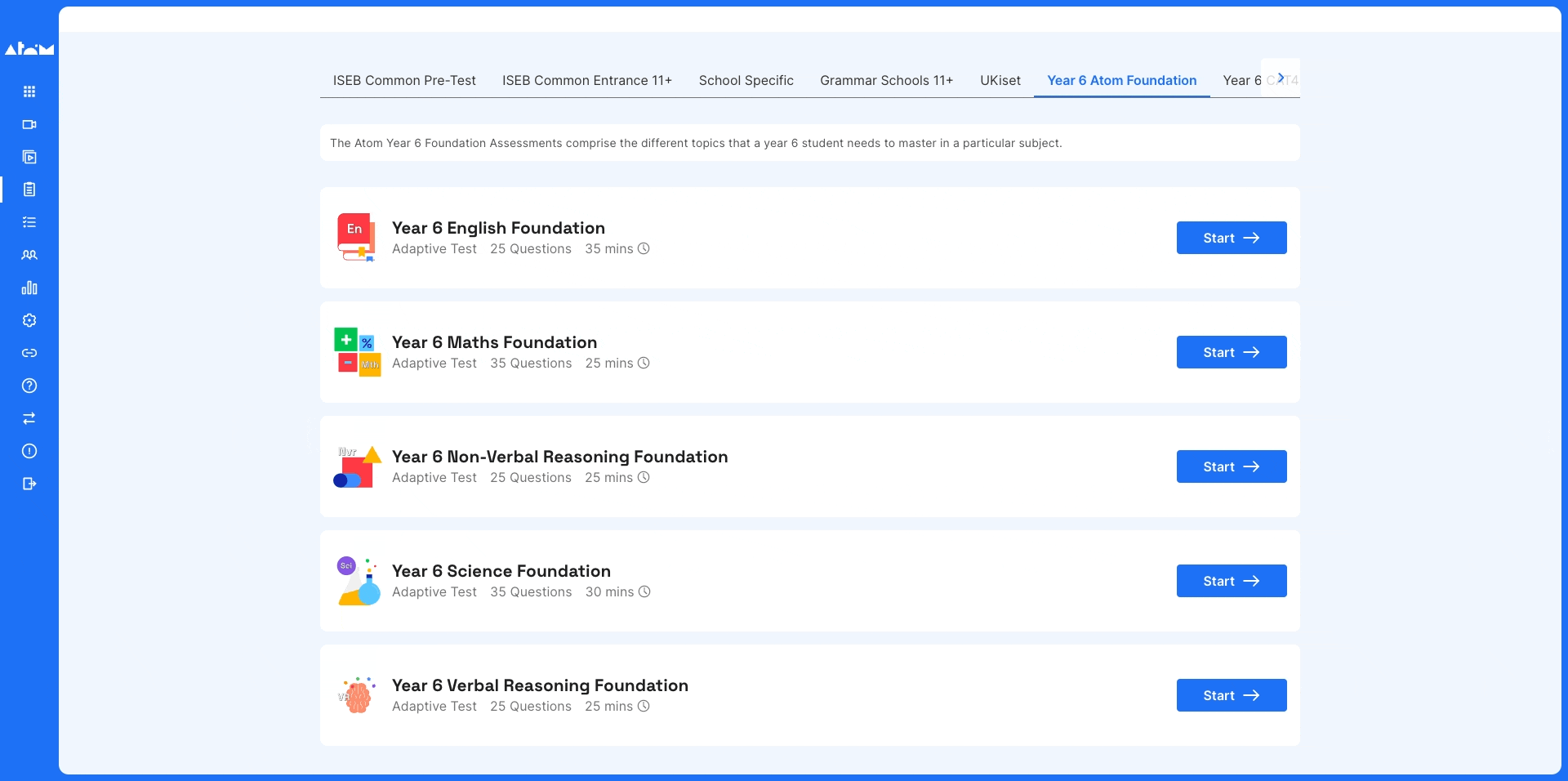
Task: Click the English Foundation book icon
Action: [356, 238]
